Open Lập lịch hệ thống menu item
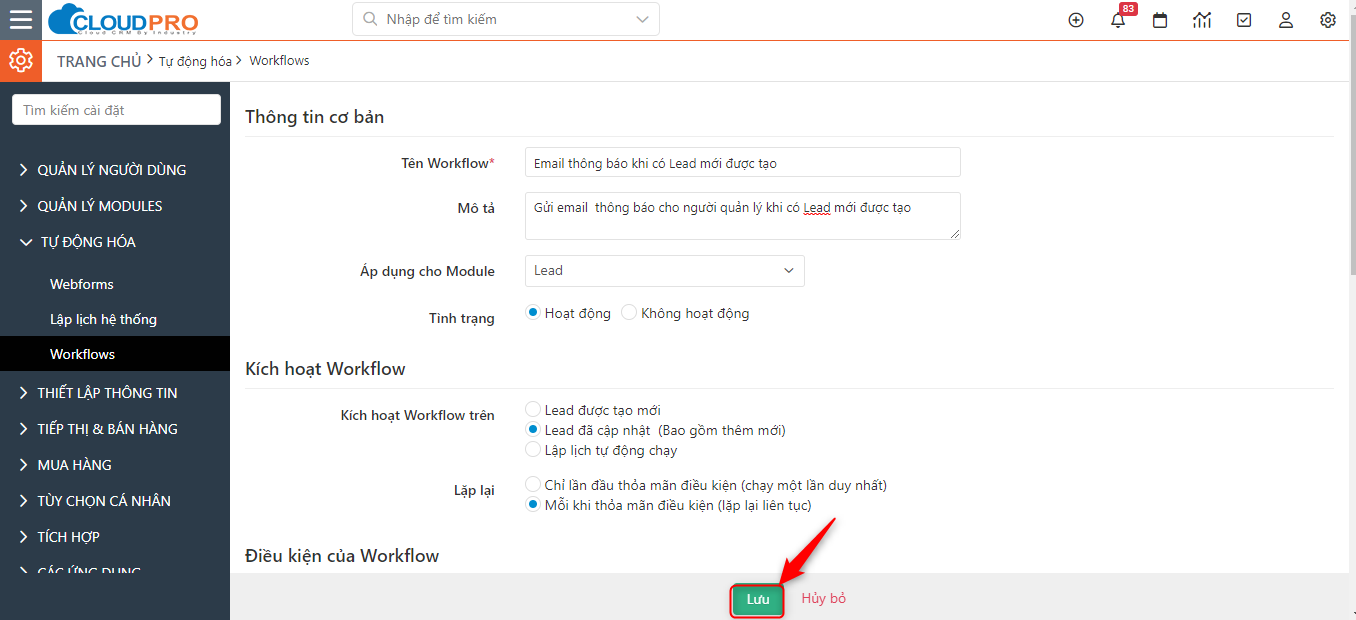This screenshot has height=620, width=1356. pyautogui.click(x=103, y=319)
